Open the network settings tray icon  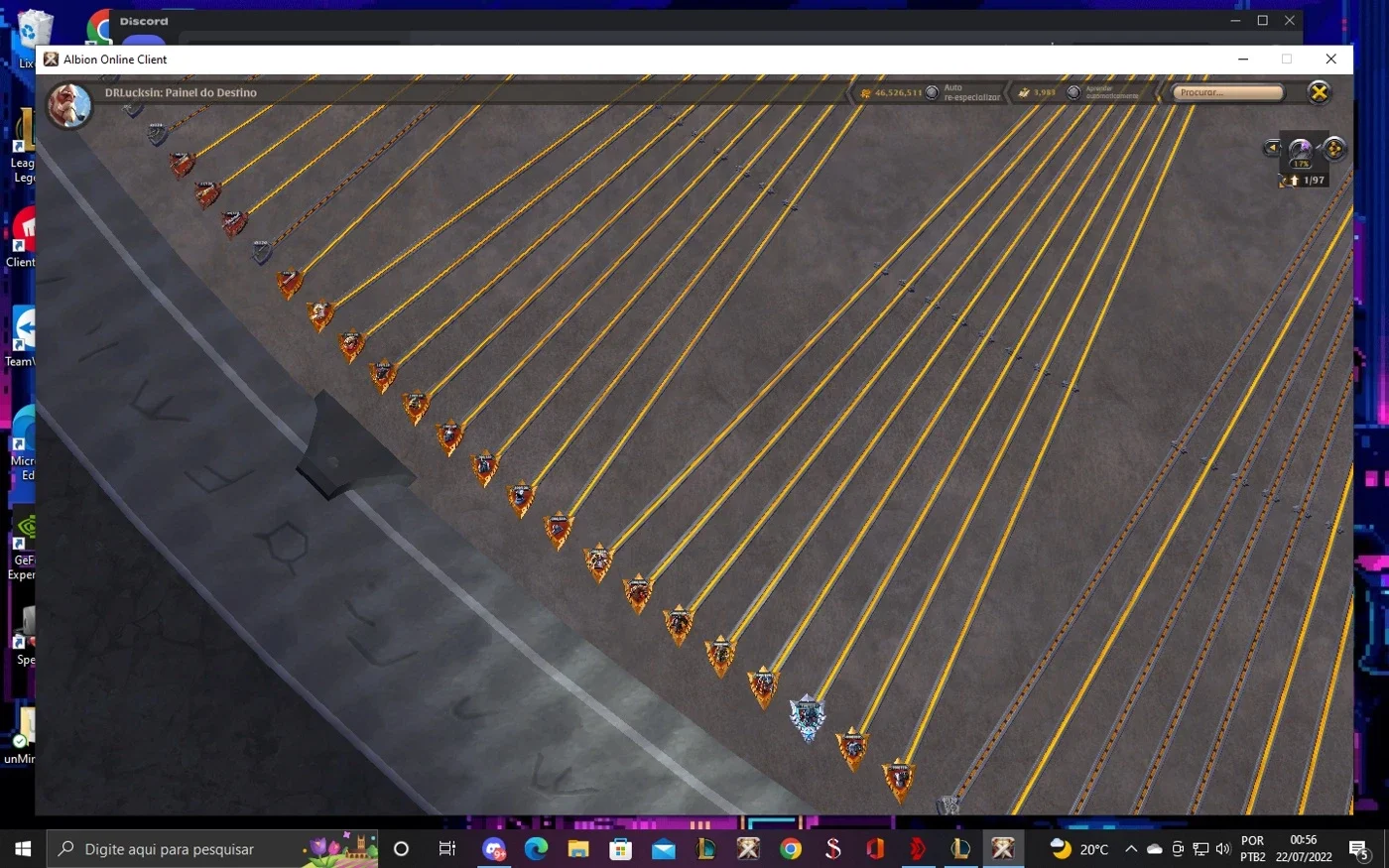click(1200, 849)
